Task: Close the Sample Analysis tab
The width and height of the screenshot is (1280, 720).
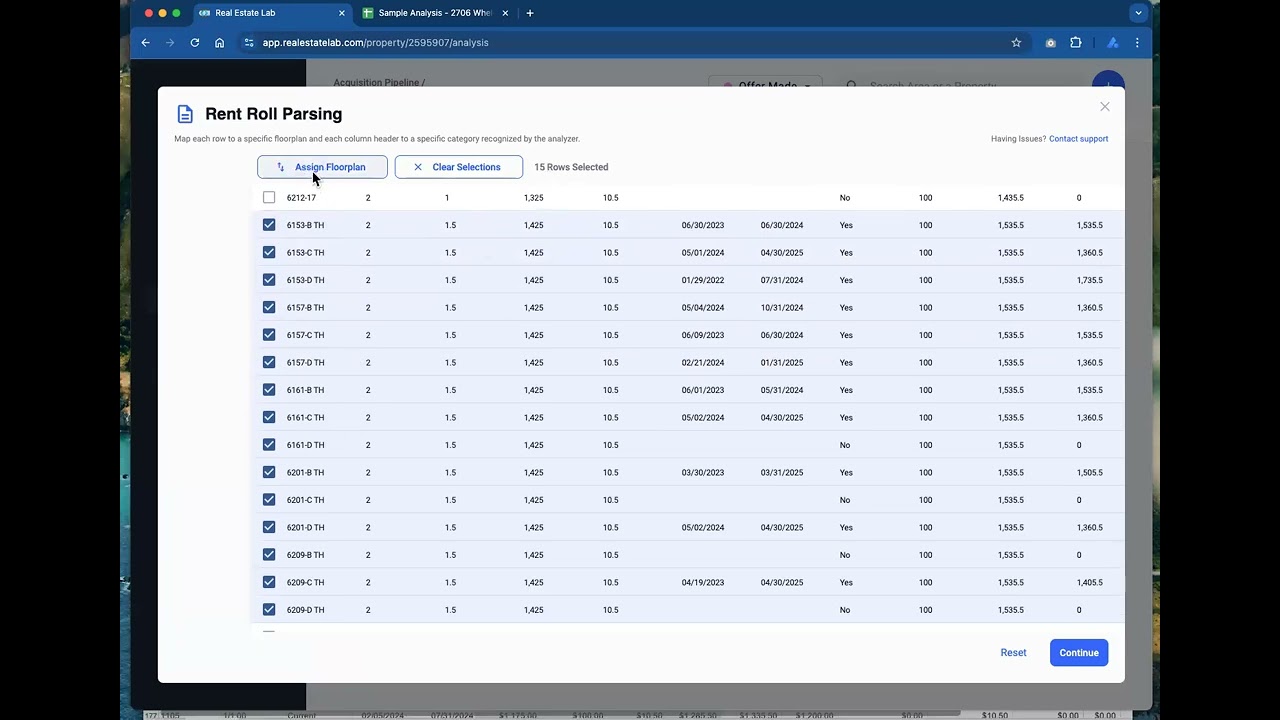Action: pos(505,13)
